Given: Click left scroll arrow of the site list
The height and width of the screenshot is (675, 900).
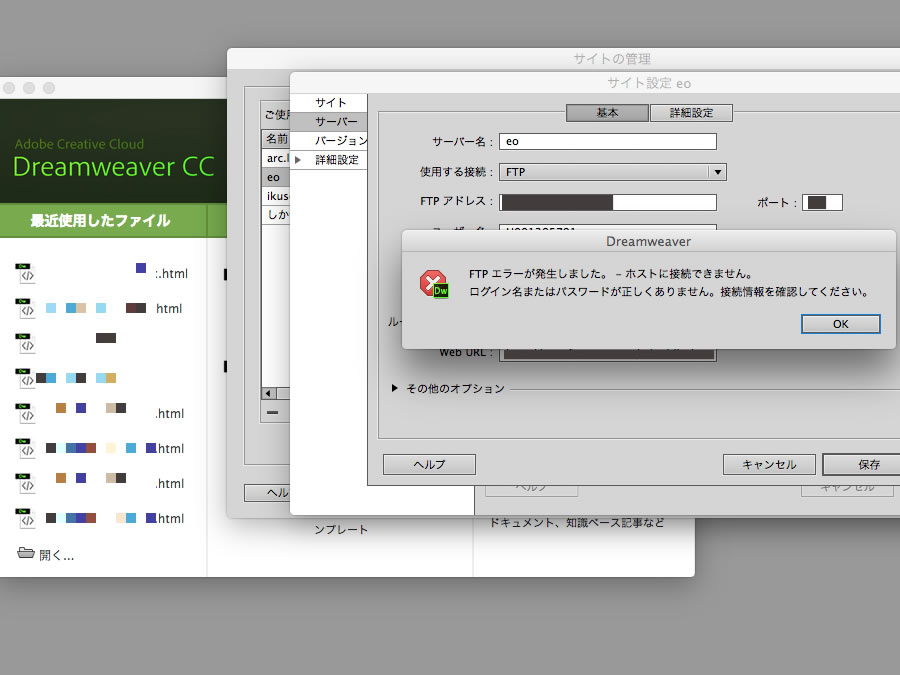Looking at the screenshot, I should click(269, 393).
